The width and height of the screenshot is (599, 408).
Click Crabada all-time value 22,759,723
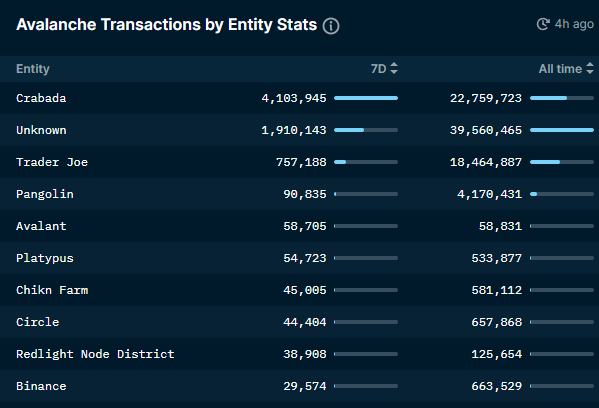point(486,99)
